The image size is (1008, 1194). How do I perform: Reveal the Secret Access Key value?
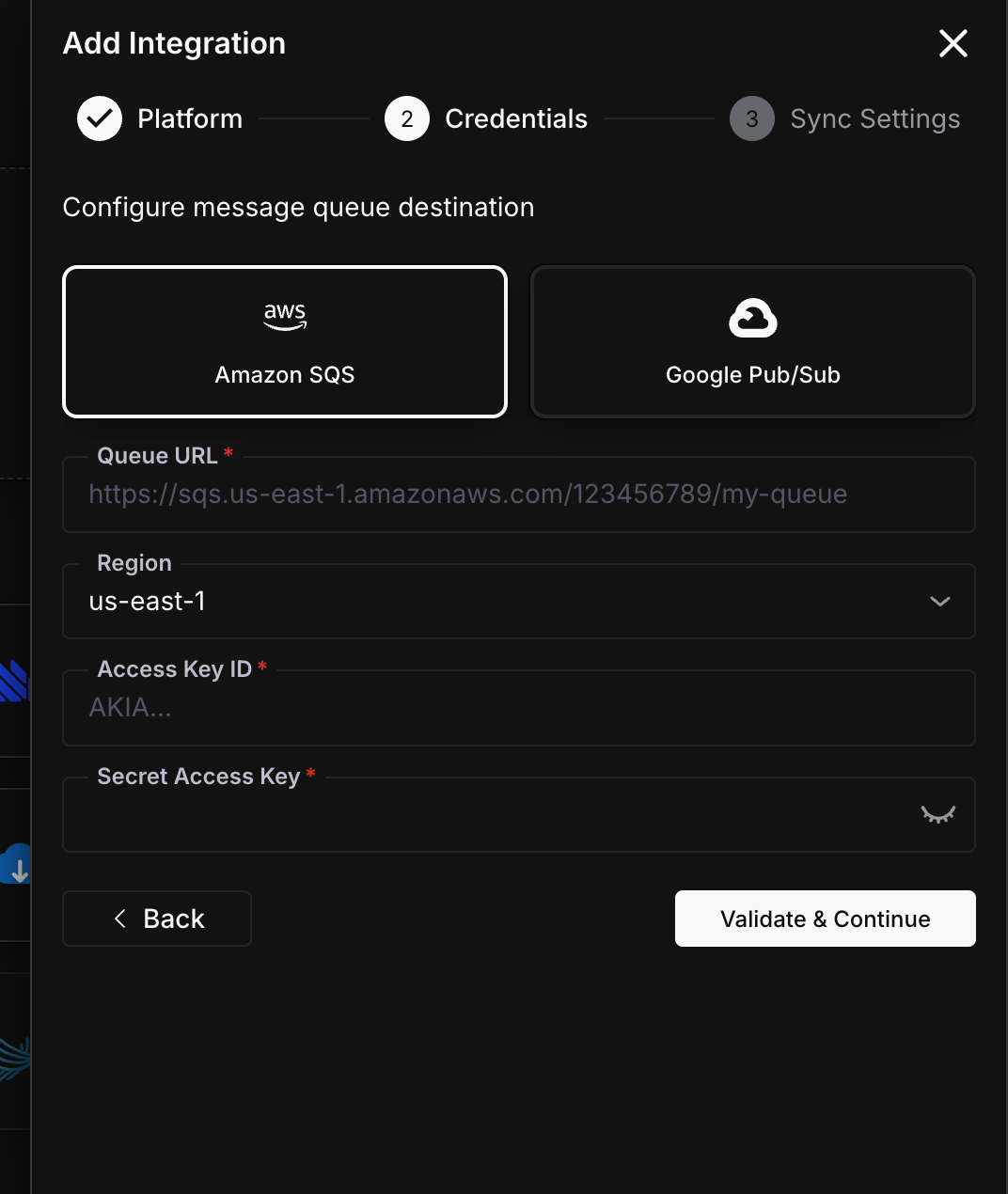(x=938, y=815)
